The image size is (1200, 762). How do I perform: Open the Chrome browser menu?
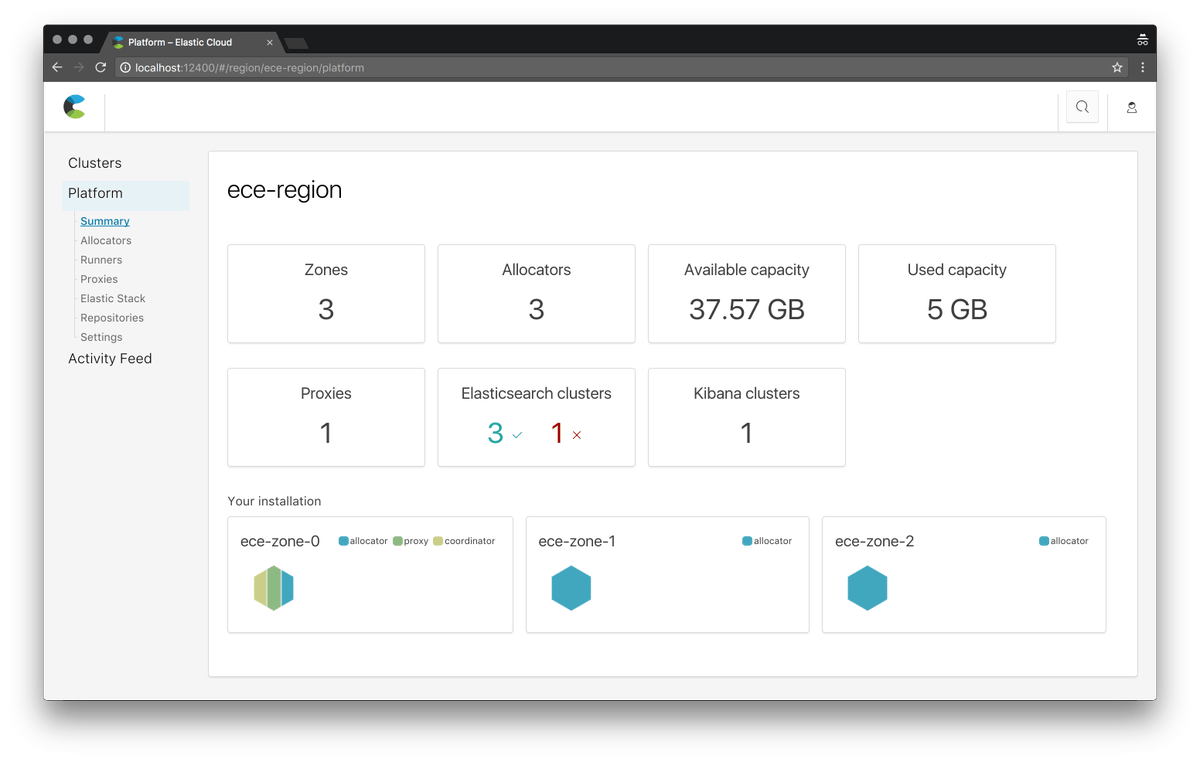1142,67
